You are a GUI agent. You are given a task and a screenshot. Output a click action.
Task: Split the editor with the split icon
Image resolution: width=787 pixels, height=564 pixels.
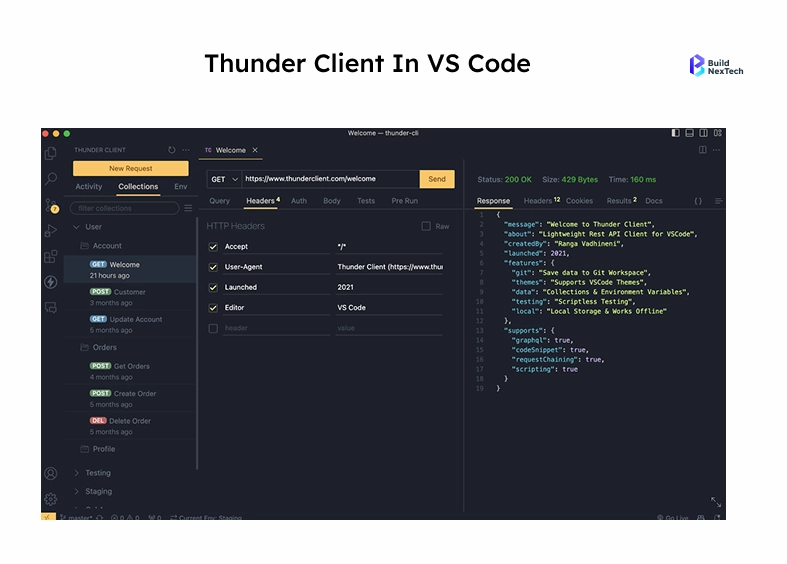pos(703,150)
